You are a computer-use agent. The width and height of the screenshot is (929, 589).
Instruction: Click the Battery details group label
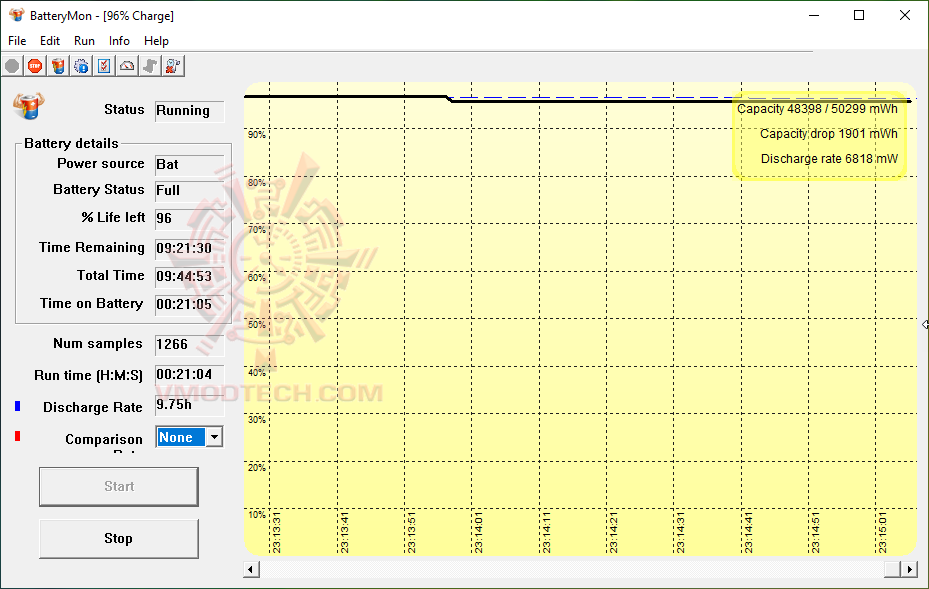[71, 143]
